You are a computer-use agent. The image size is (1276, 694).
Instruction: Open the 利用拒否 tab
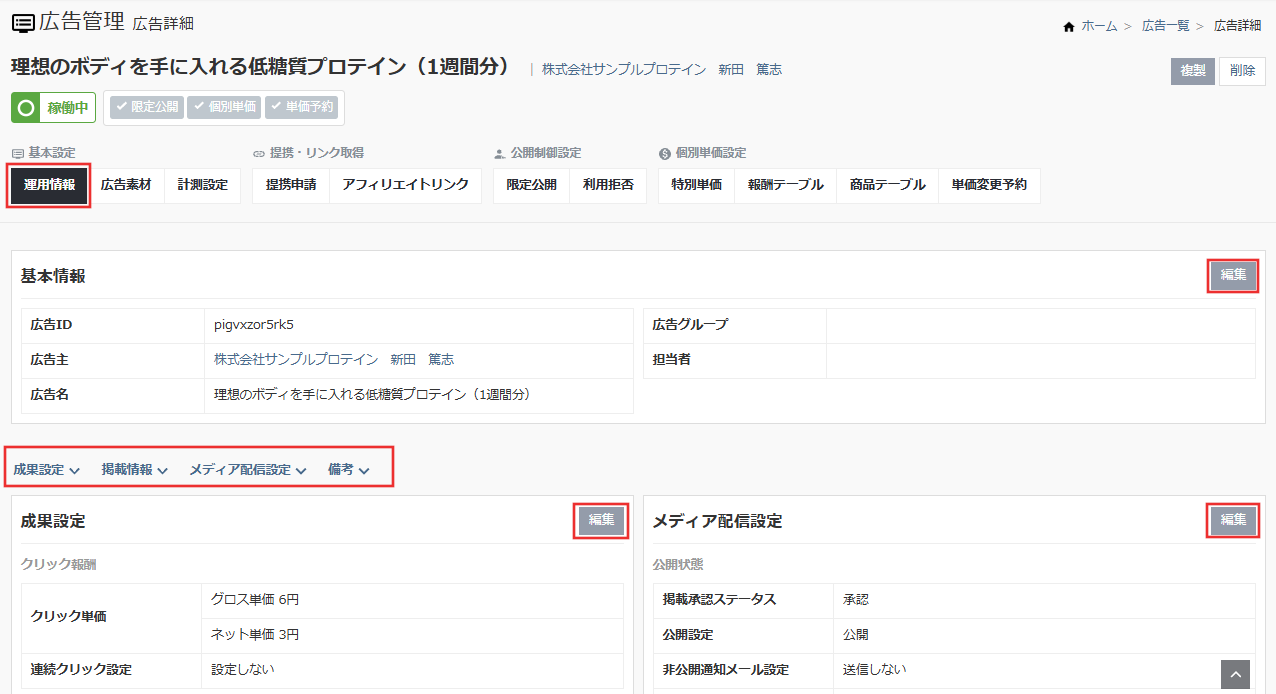pyautogui.click(x=609, y=185)
